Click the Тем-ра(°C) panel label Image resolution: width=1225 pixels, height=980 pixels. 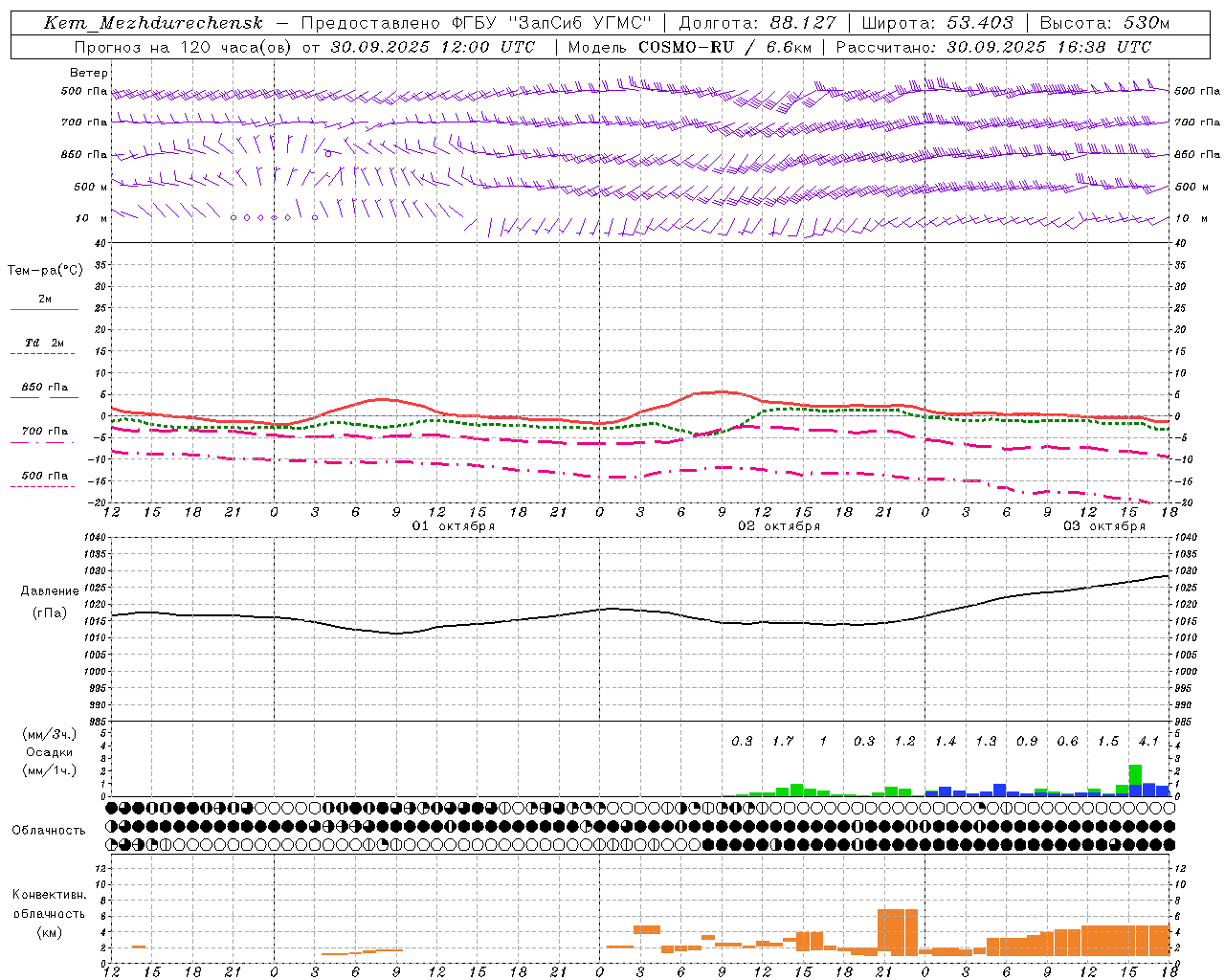[x=45, y=271]
